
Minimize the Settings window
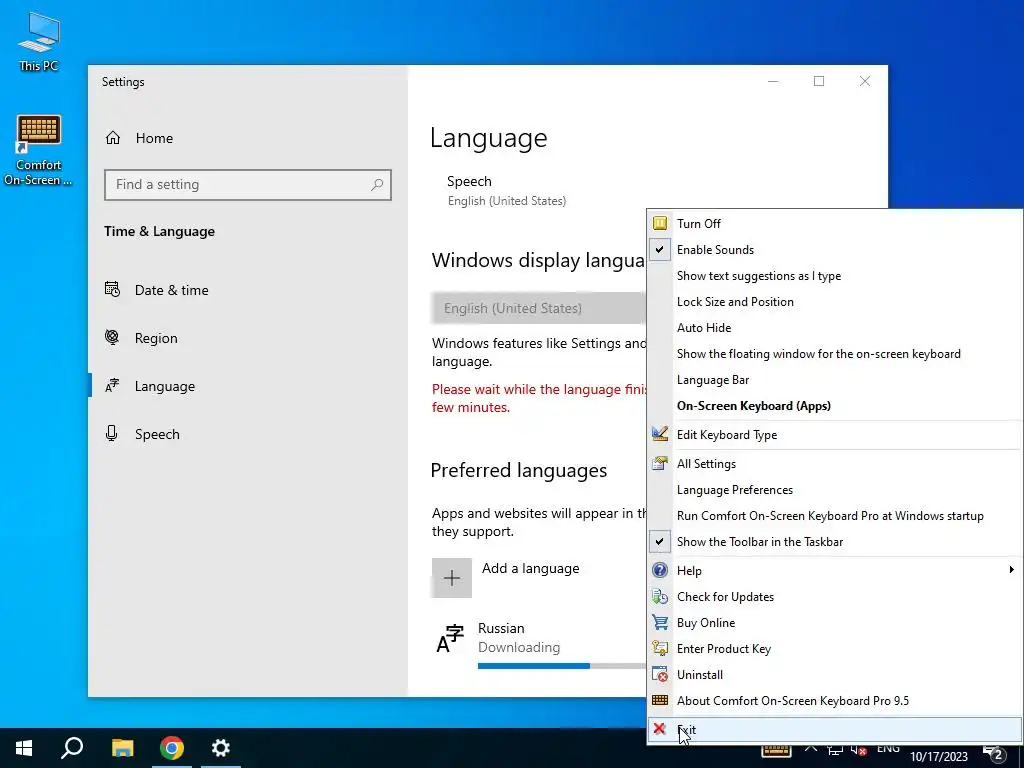[773, 81]
